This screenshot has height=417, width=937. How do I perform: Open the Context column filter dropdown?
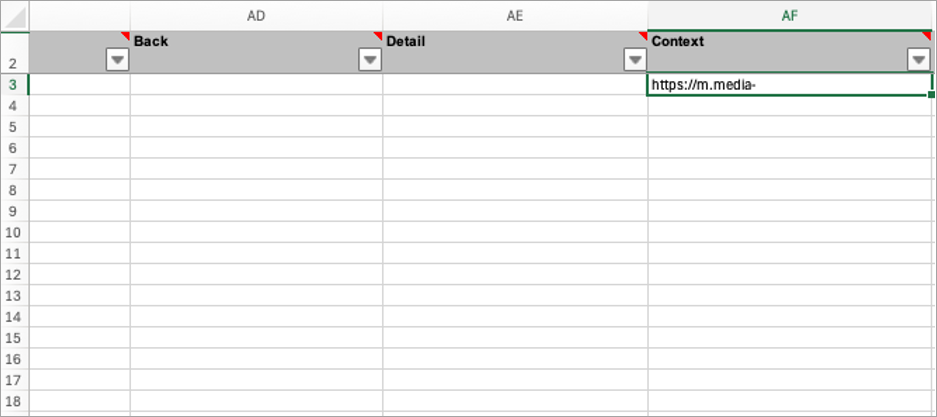point(919,60)
